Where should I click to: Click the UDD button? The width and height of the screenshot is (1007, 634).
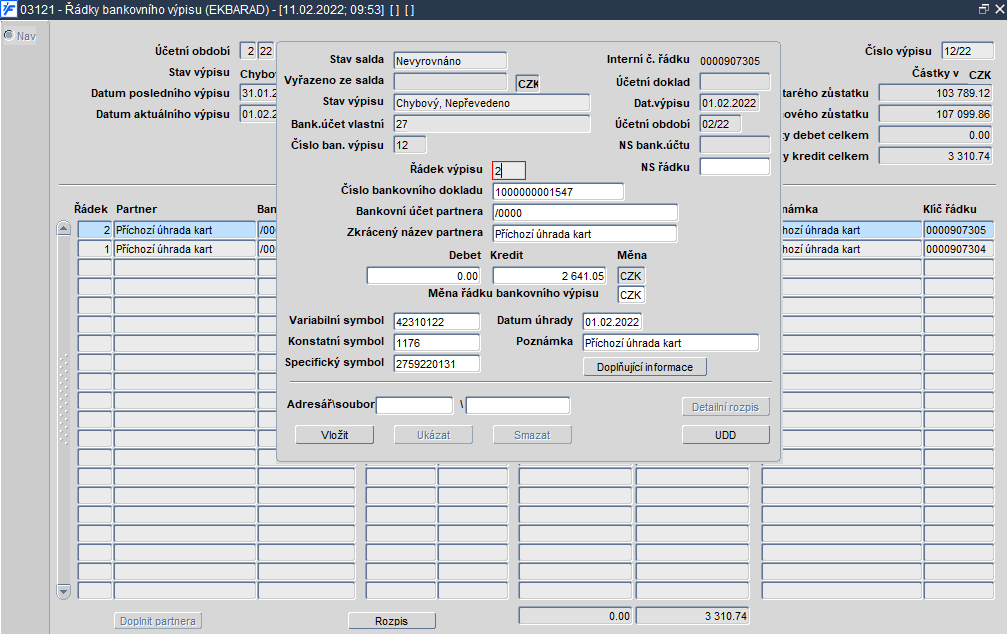click(x=726, y=435)
